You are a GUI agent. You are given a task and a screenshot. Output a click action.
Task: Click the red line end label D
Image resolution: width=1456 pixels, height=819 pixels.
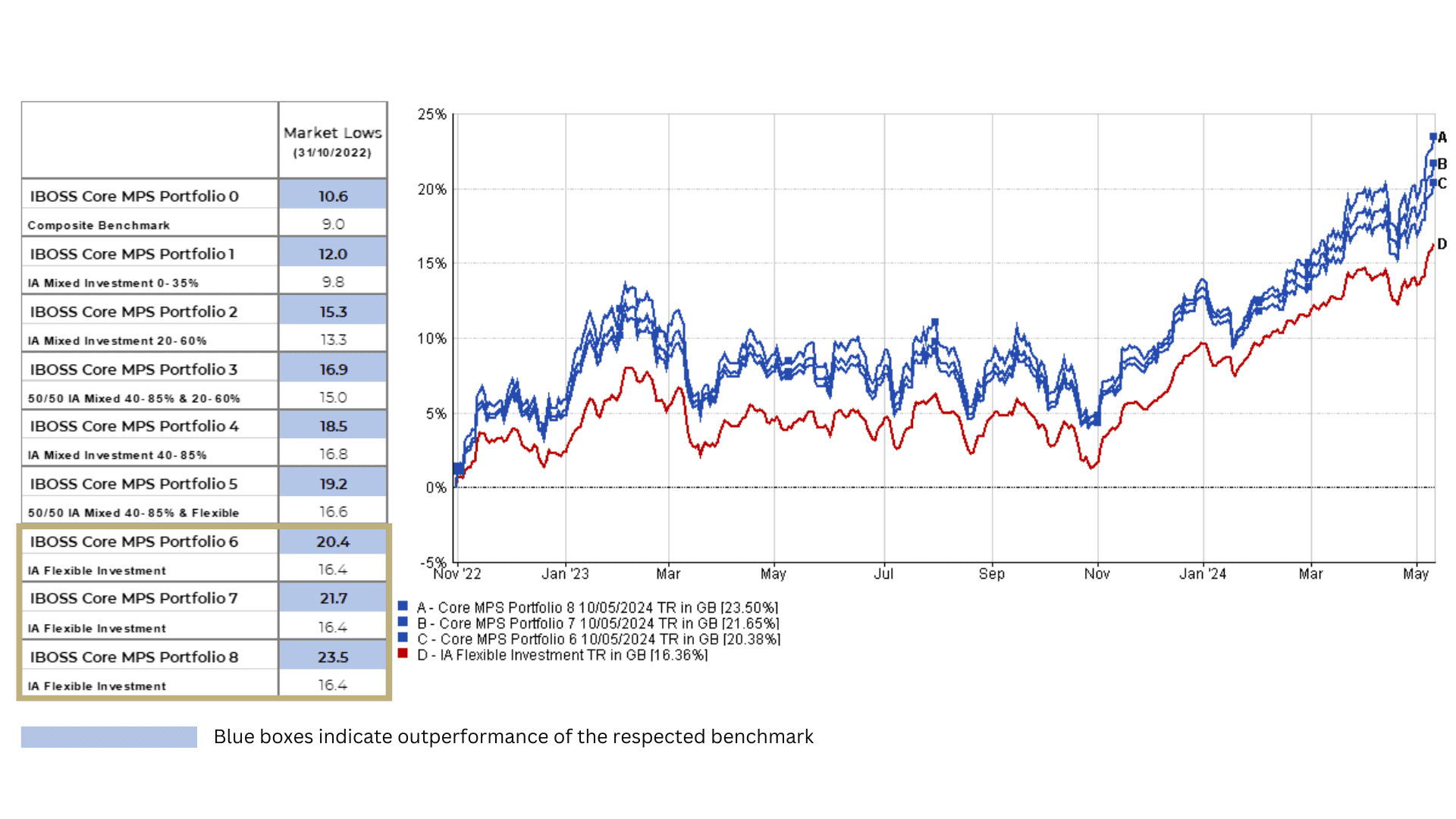click(x=1442, y=244)
